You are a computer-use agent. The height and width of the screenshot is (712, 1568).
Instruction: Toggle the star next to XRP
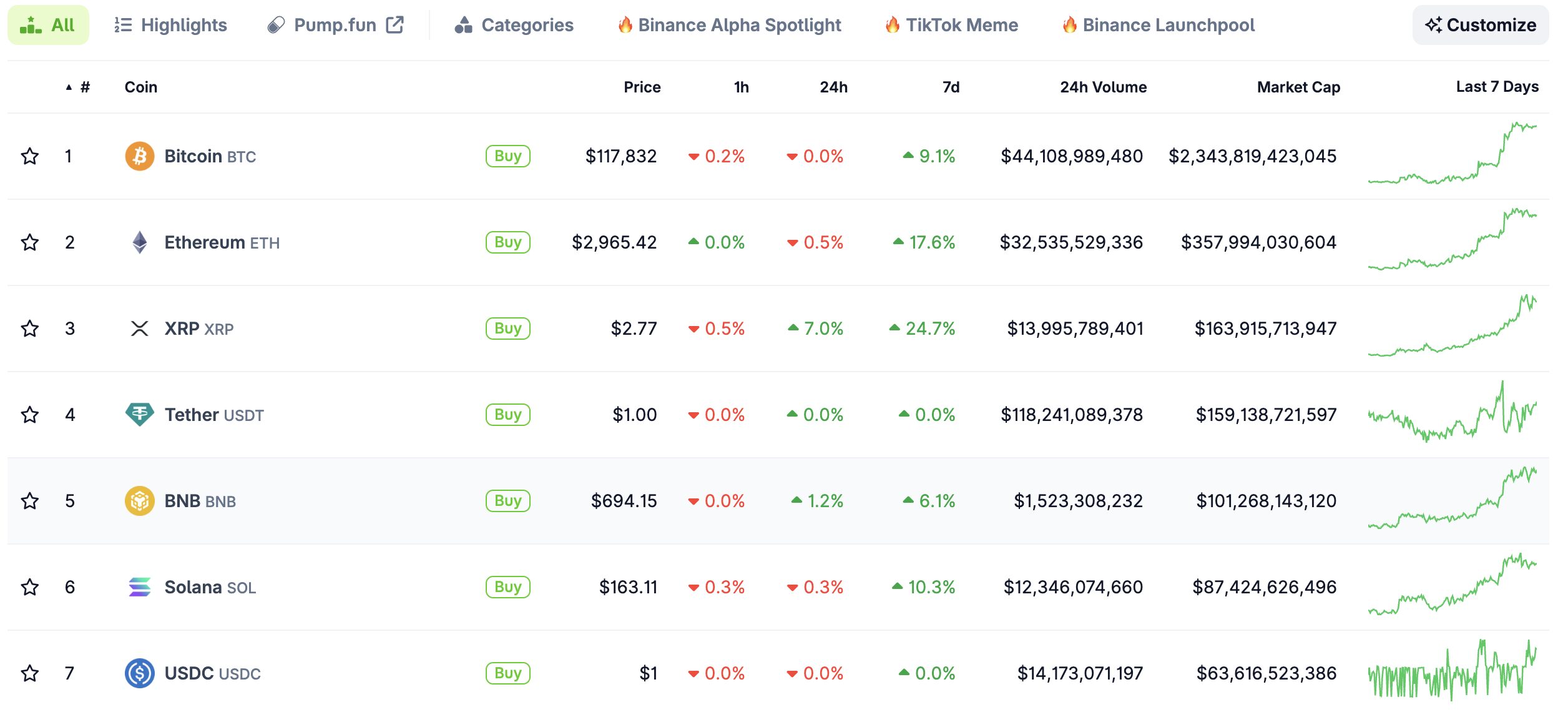30,329
